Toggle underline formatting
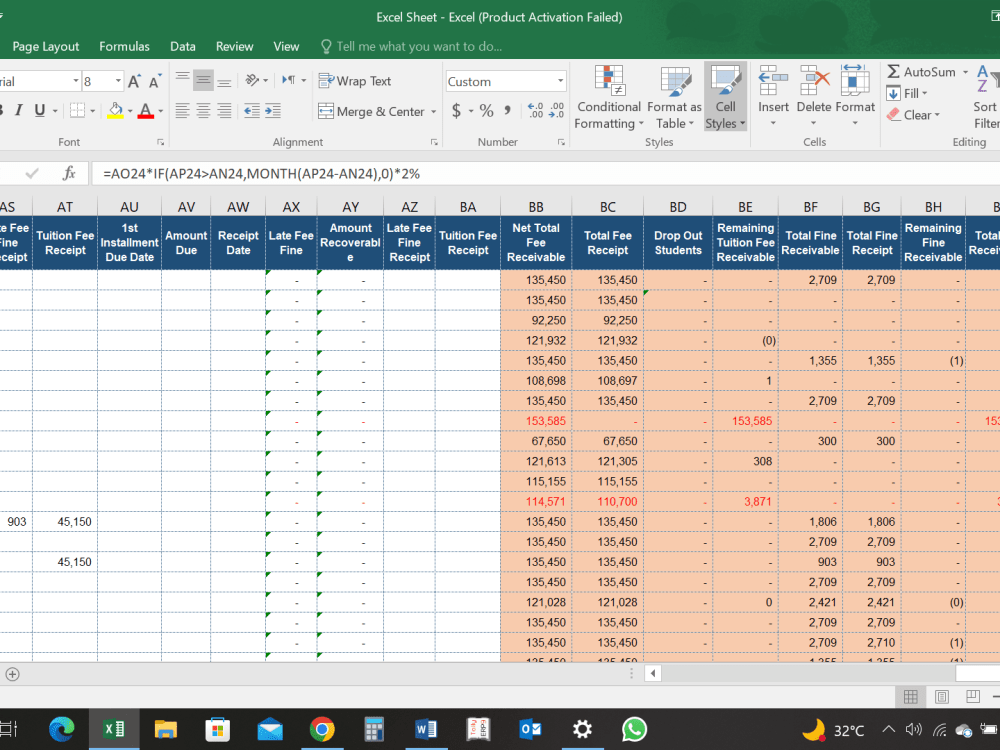 40,111
